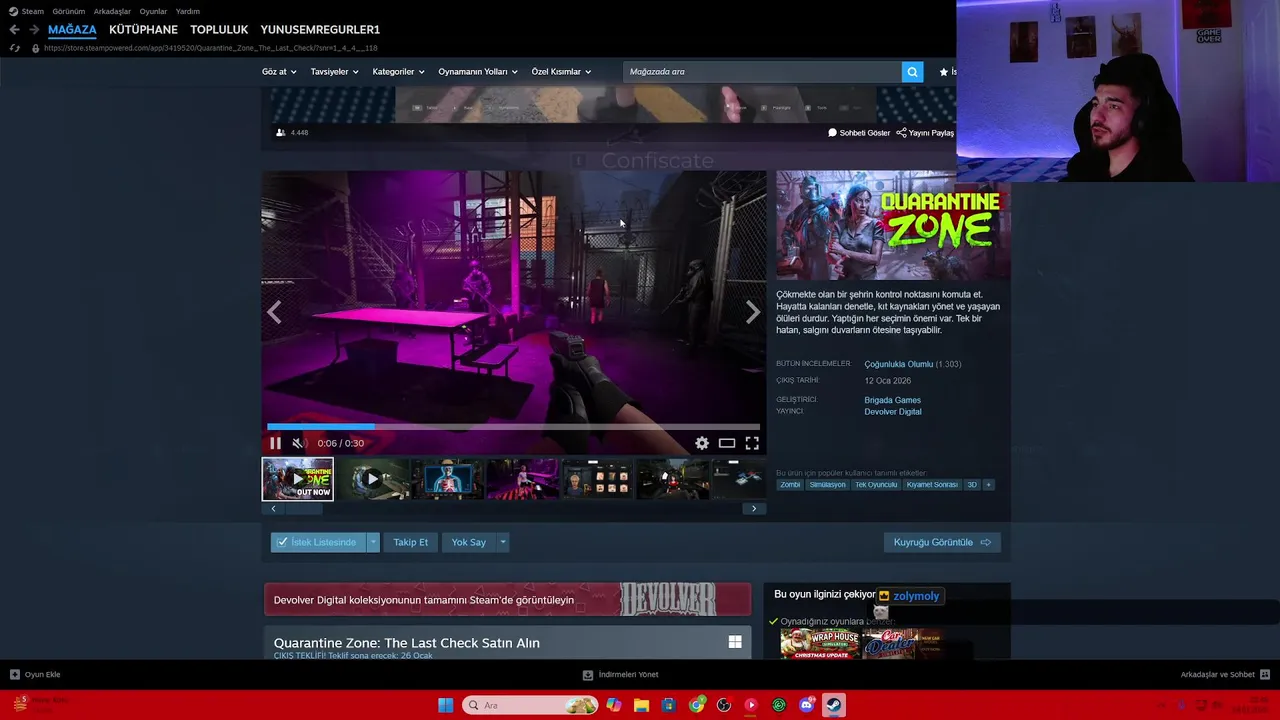The image size is (1280, 720).
Task: Add a tag with plus button
Action: click(x=988, y=485)
